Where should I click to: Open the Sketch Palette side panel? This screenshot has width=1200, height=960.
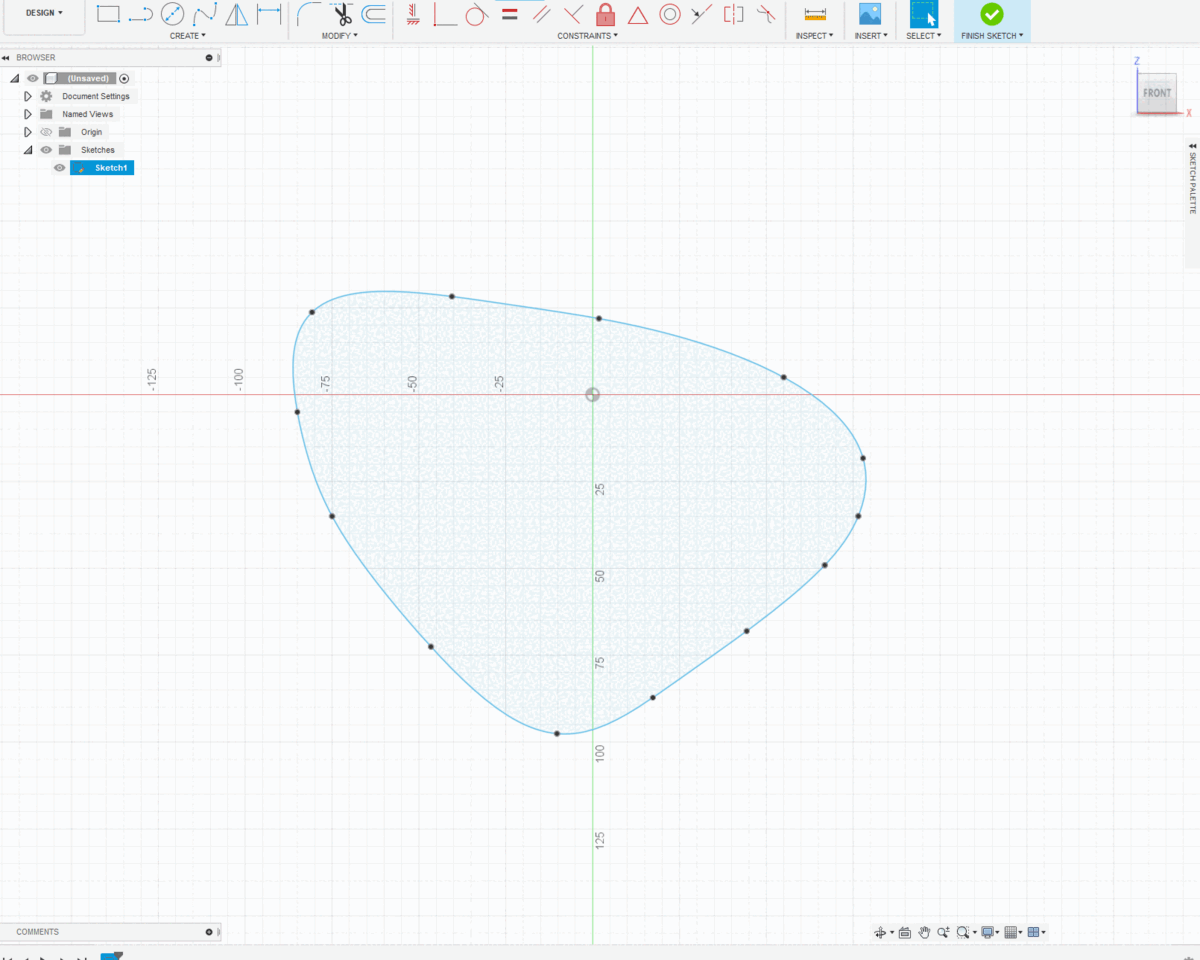point(1191,178)
